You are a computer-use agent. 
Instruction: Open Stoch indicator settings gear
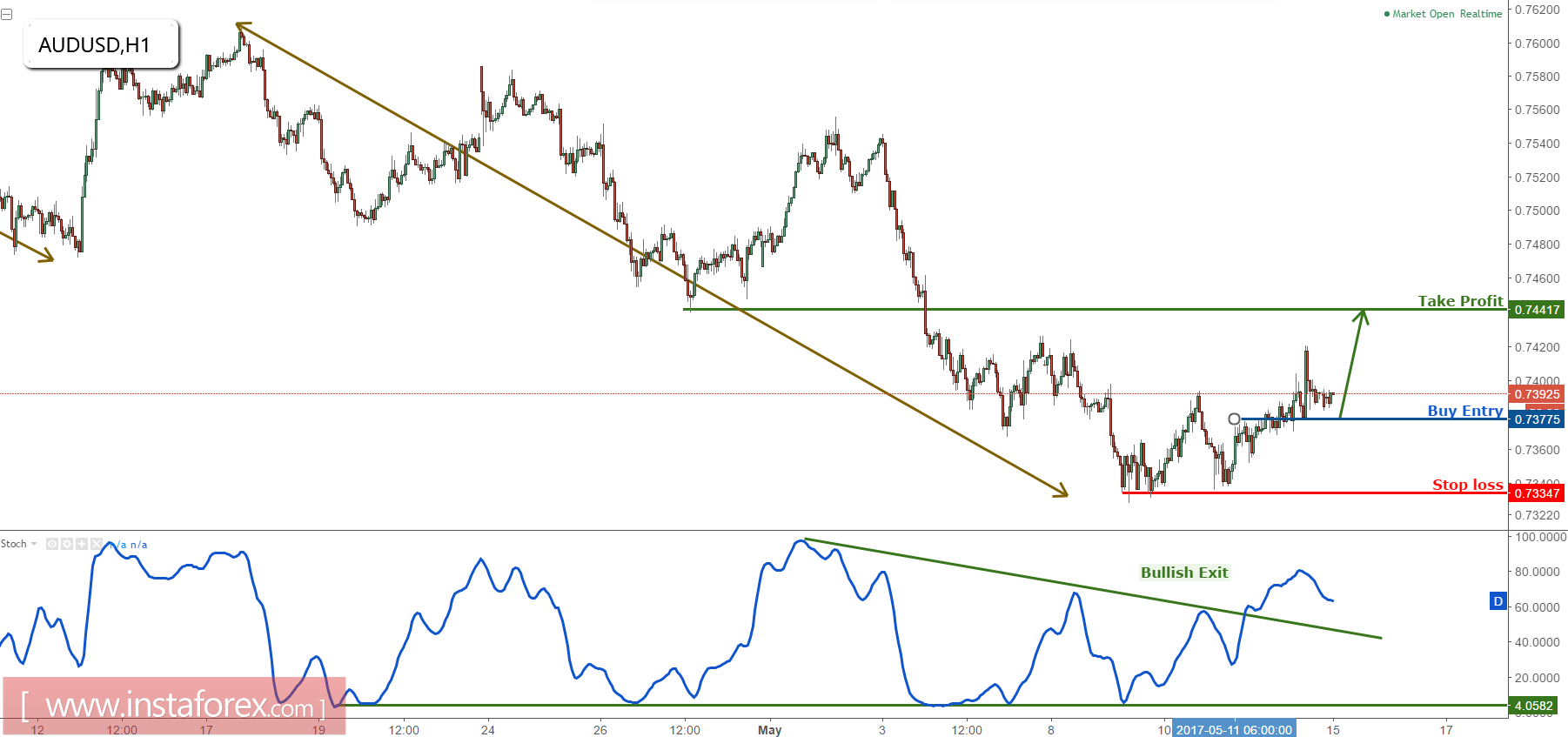click(x=67, y=544)
